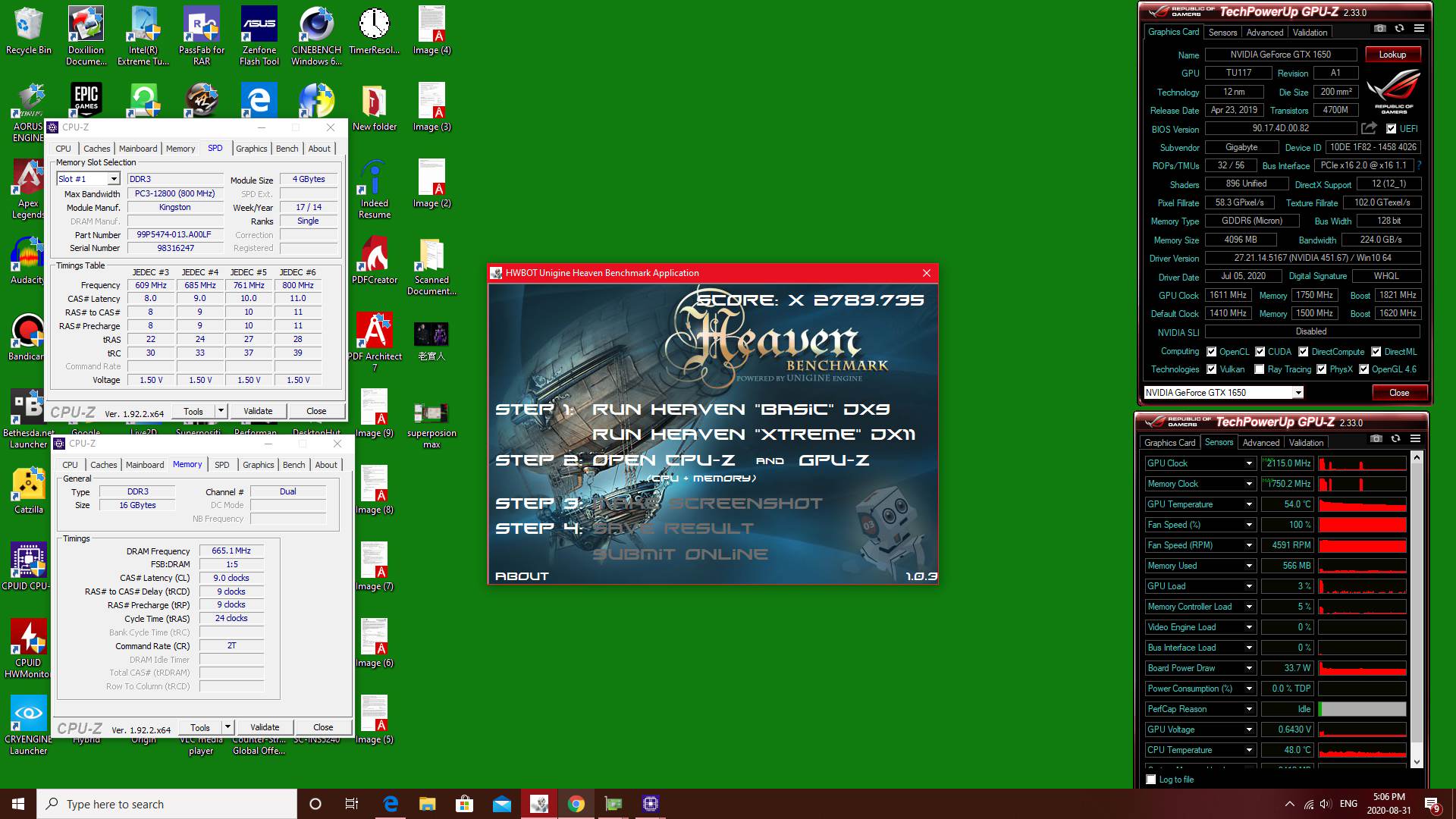Toggle the DirectML checkbox

point(1376,352)
